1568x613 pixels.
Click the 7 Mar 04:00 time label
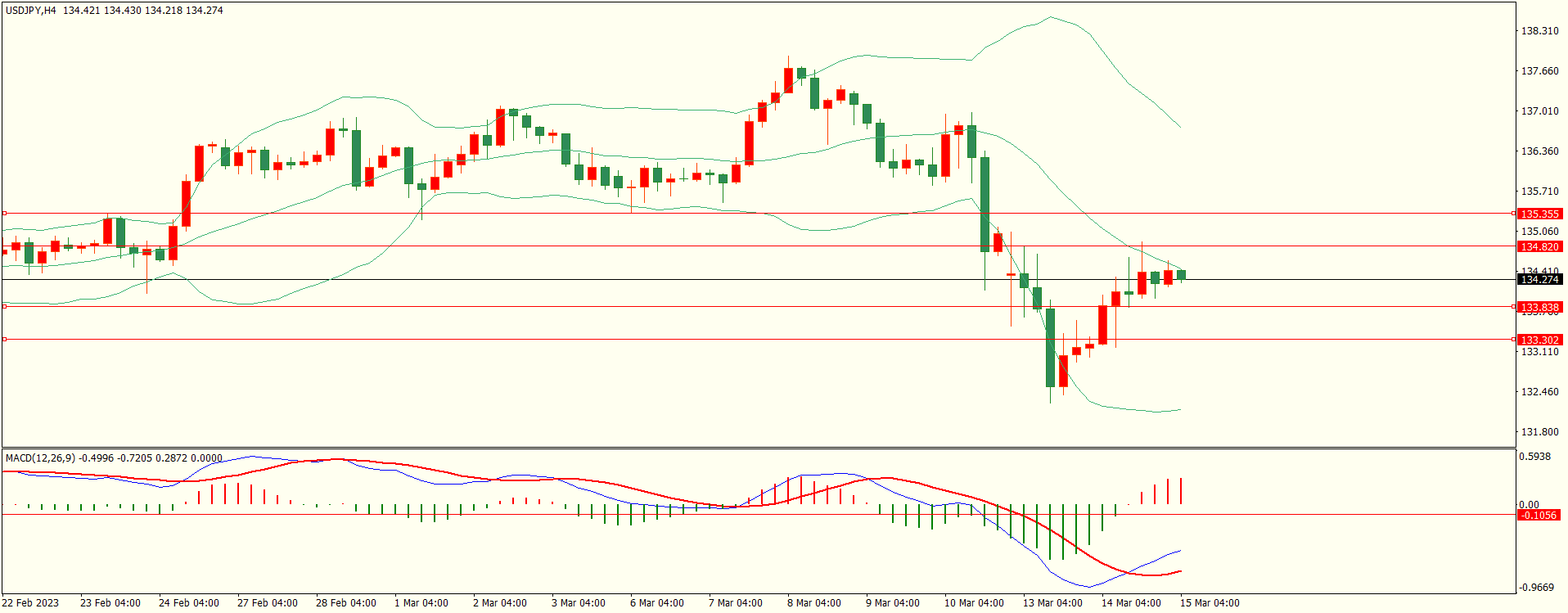tap(736, 603)
